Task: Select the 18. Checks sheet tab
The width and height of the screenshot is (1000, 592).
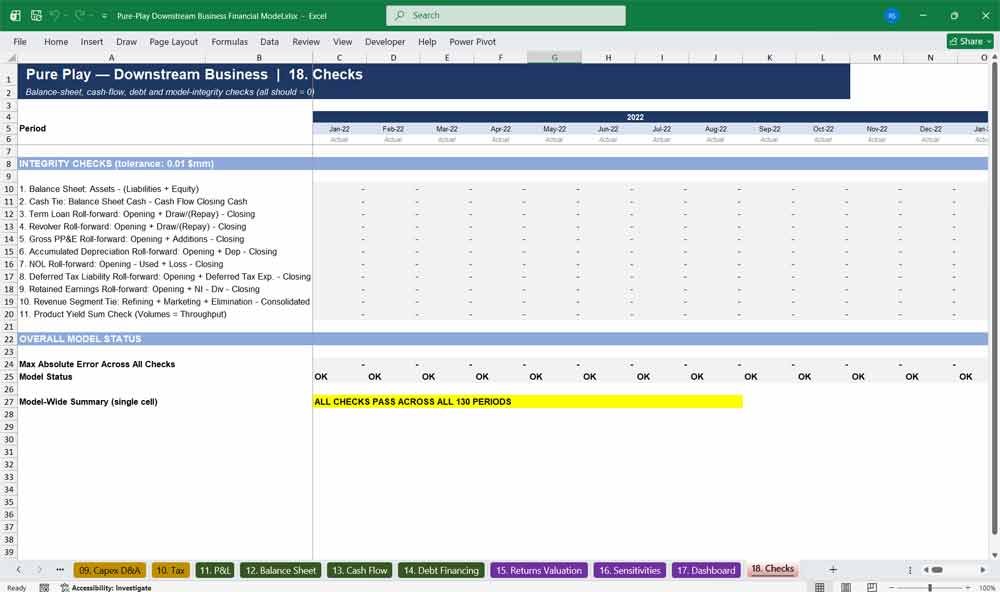Action: pyautogui.click(x=772, y=569)
